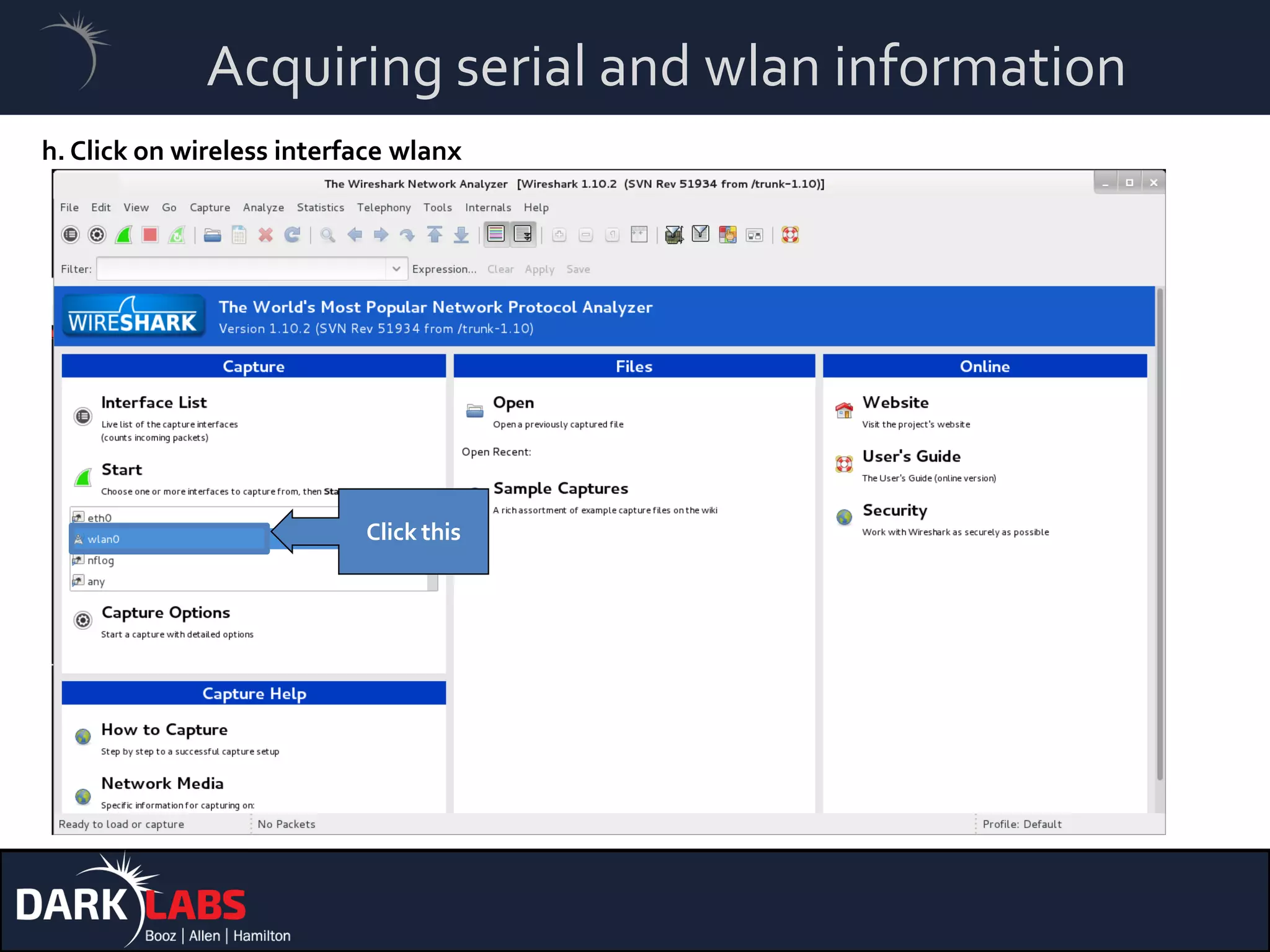Open the Internals menu
This screenshot has width=1270, height=952.
pyautogui.click(x=488, y=208)
